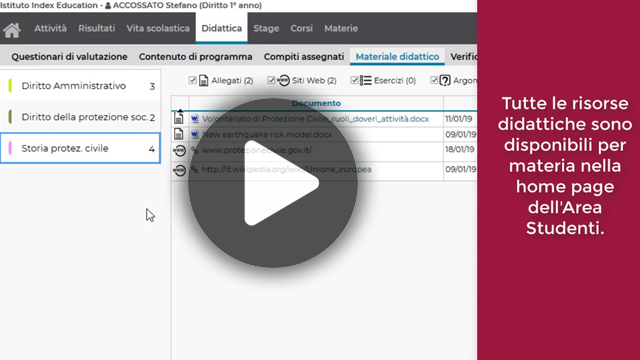Viewport: 640px width, 360px height.
Task: Switch to Compiti assegnati tab
Action: pos(304,57)
